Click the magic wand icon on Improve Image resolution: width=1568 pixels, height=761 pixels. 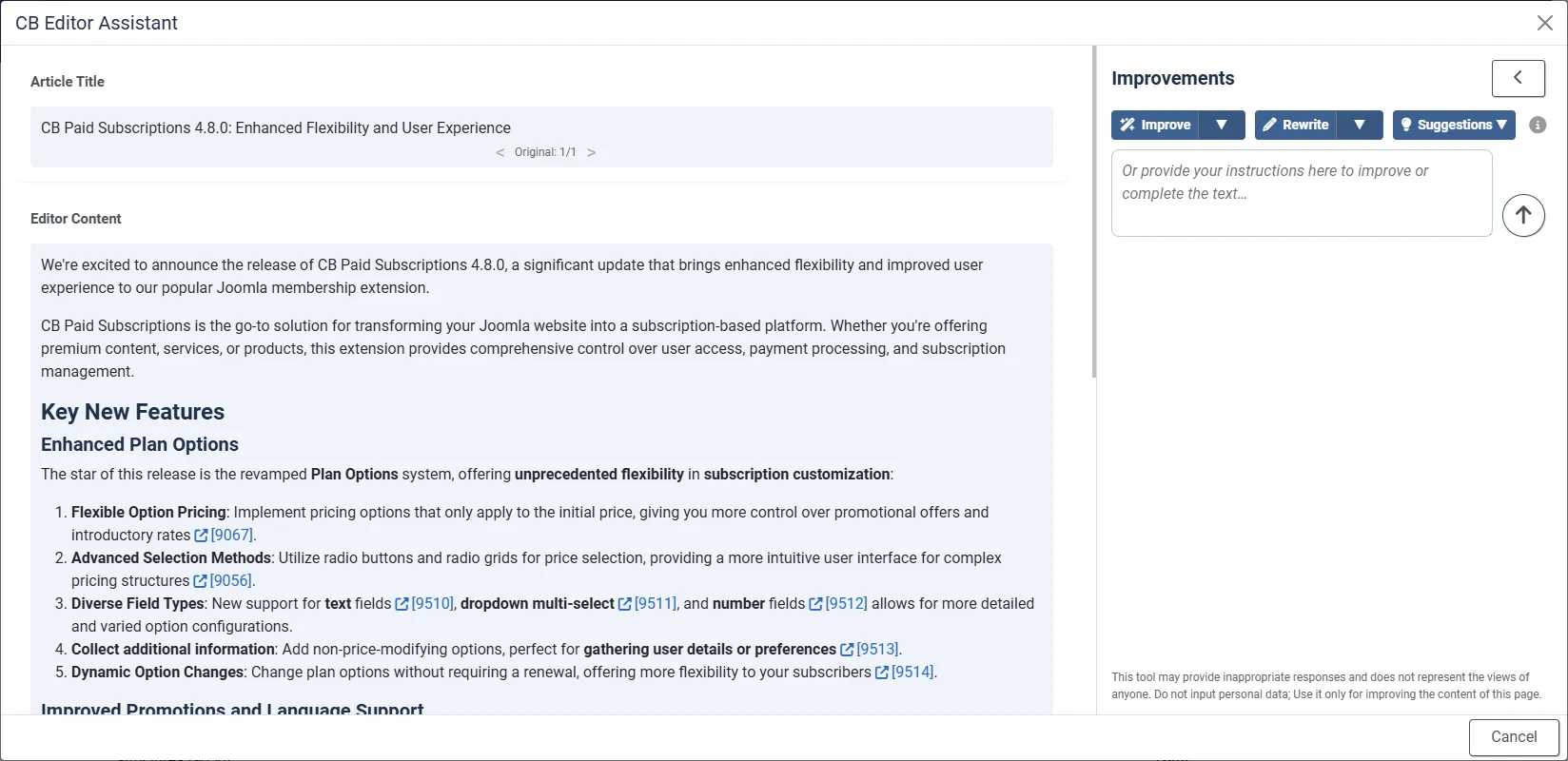[1127, 125]
